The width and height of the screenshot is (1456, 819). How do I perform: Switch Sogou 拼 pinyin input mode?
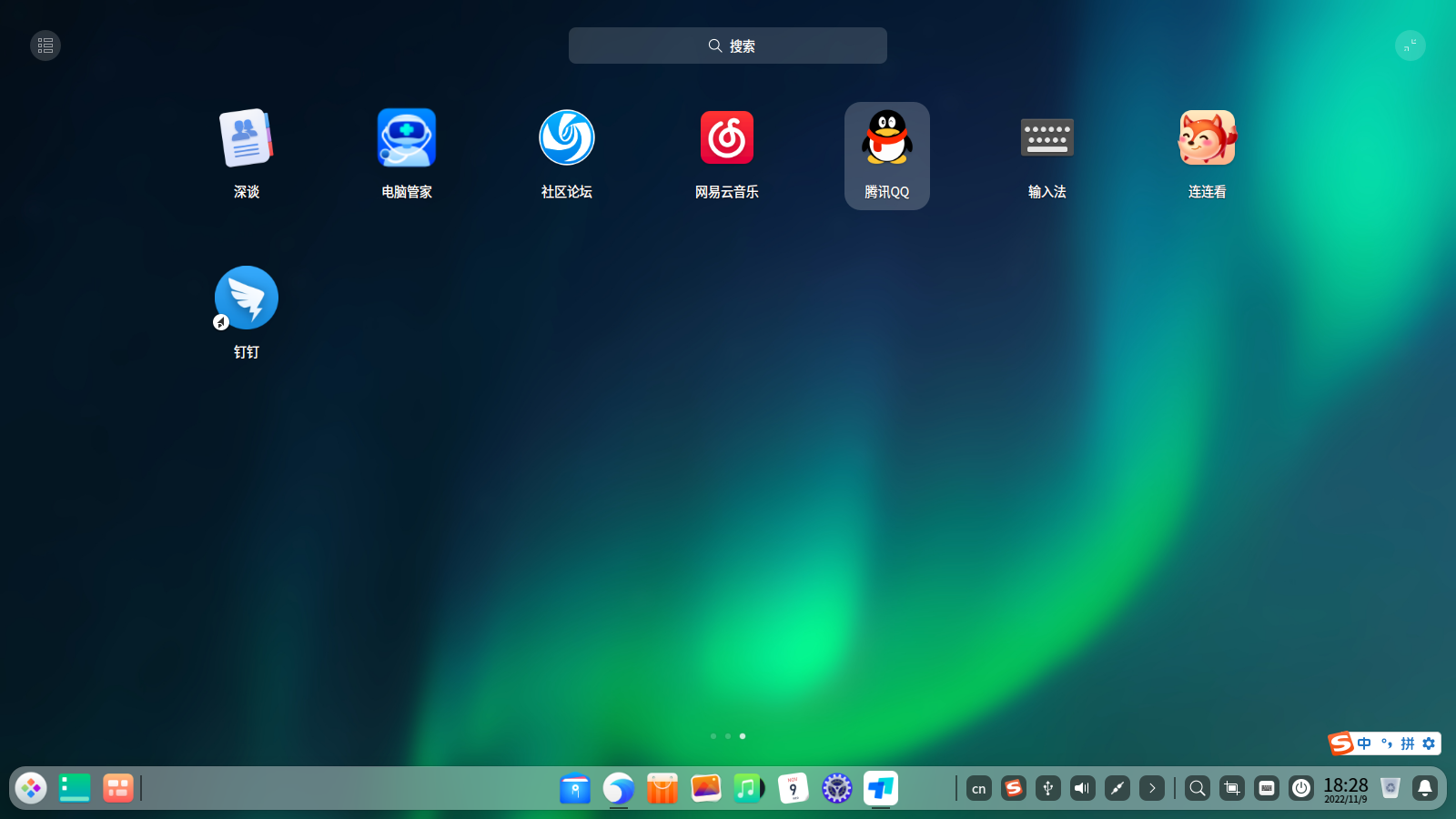click(1408, 743)
